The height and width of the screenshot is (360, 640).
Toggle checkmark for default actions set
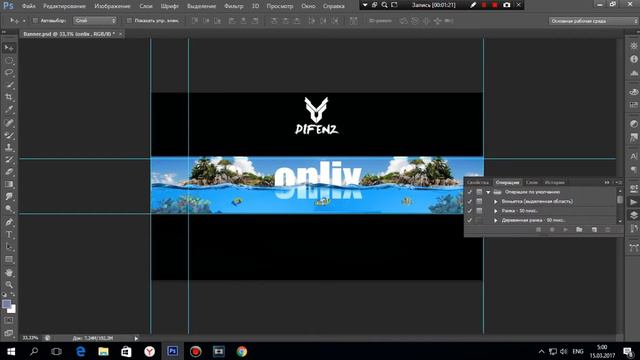(469, 192)
